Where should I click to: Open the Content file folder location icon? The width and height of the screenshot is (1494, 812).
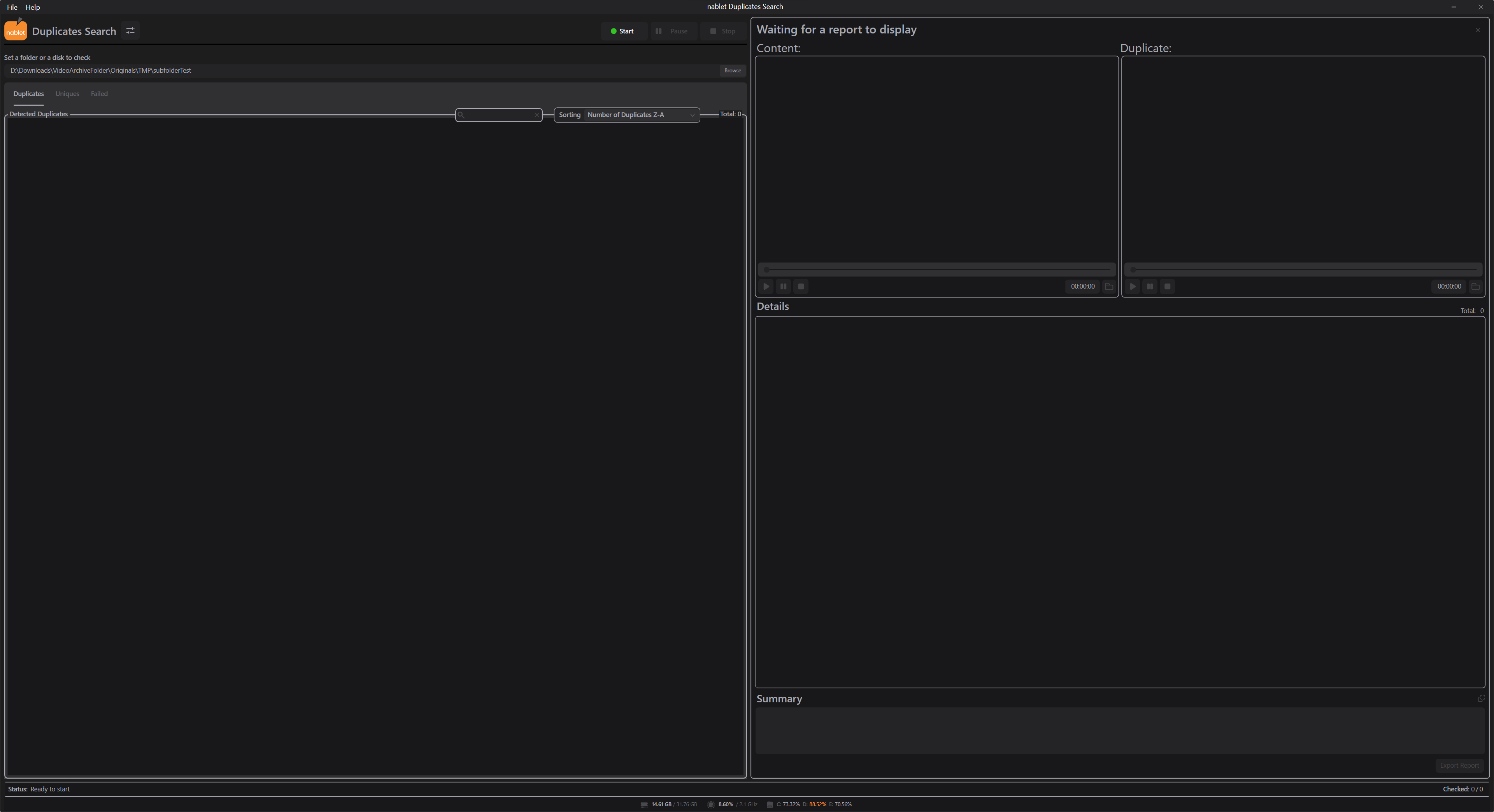1109,286
